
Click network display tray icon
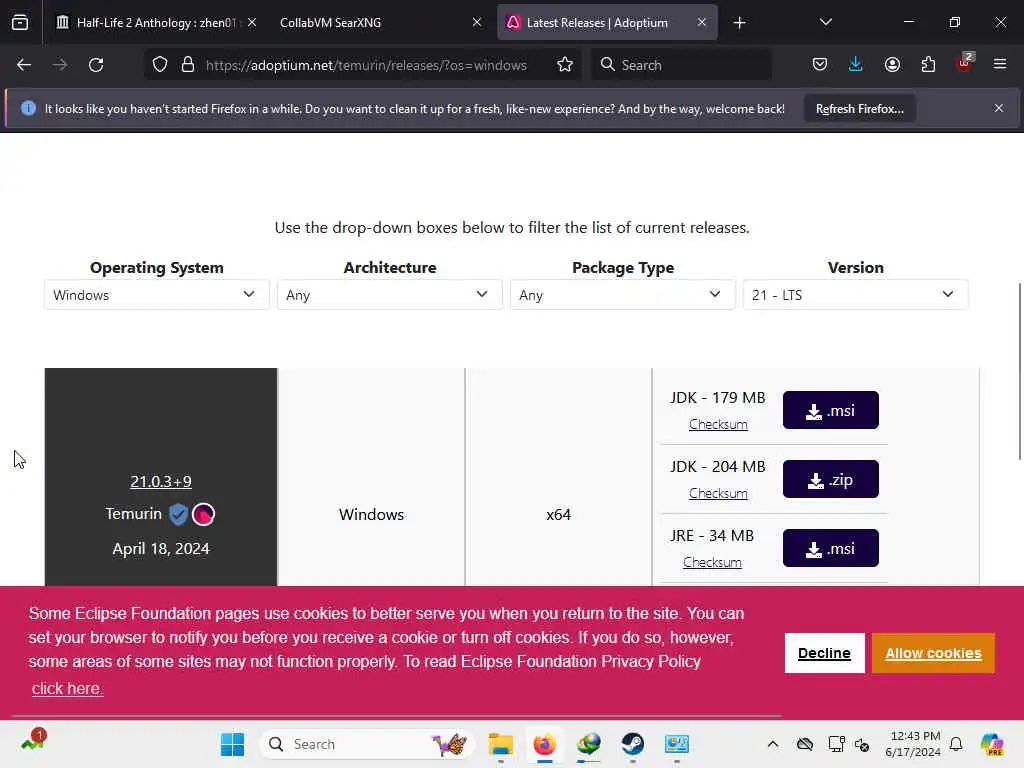[836, 744]
